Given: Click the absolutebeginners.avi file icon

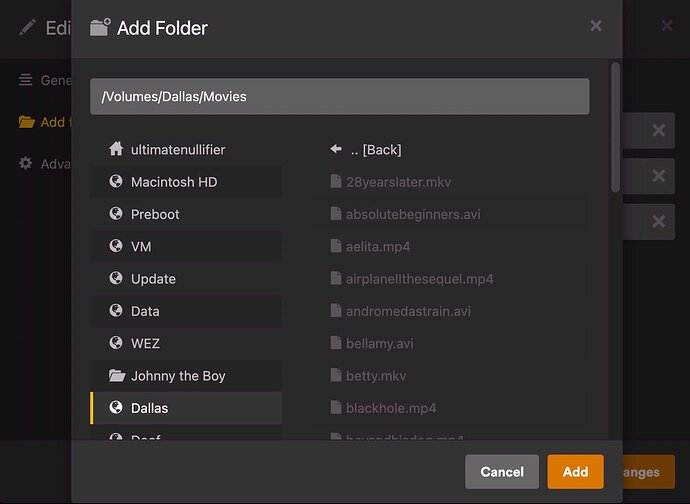Looking at the screenshot, I should point(336,214).
